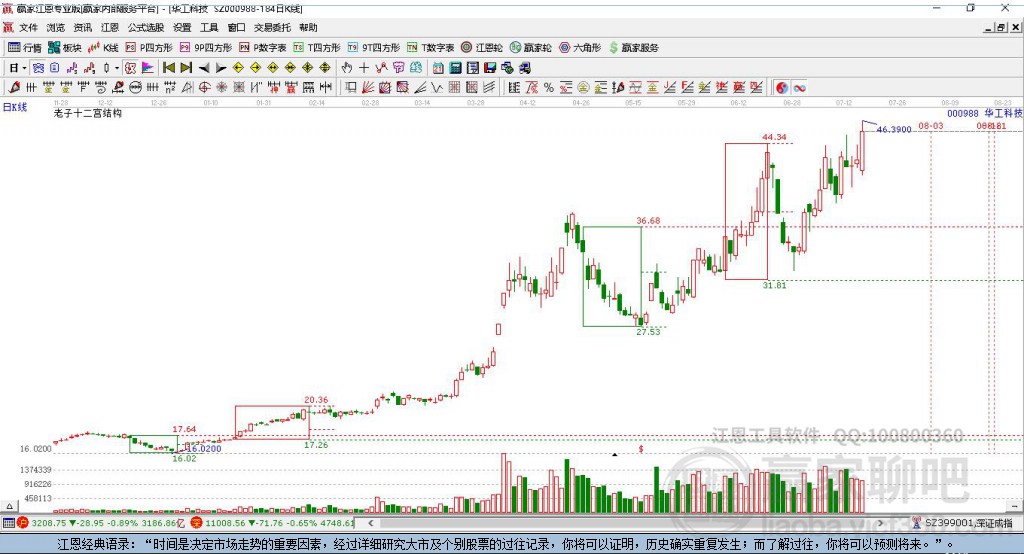Open the 9T四方形 tool
The width and height of the screenshot is (1024, 554).
374,48
